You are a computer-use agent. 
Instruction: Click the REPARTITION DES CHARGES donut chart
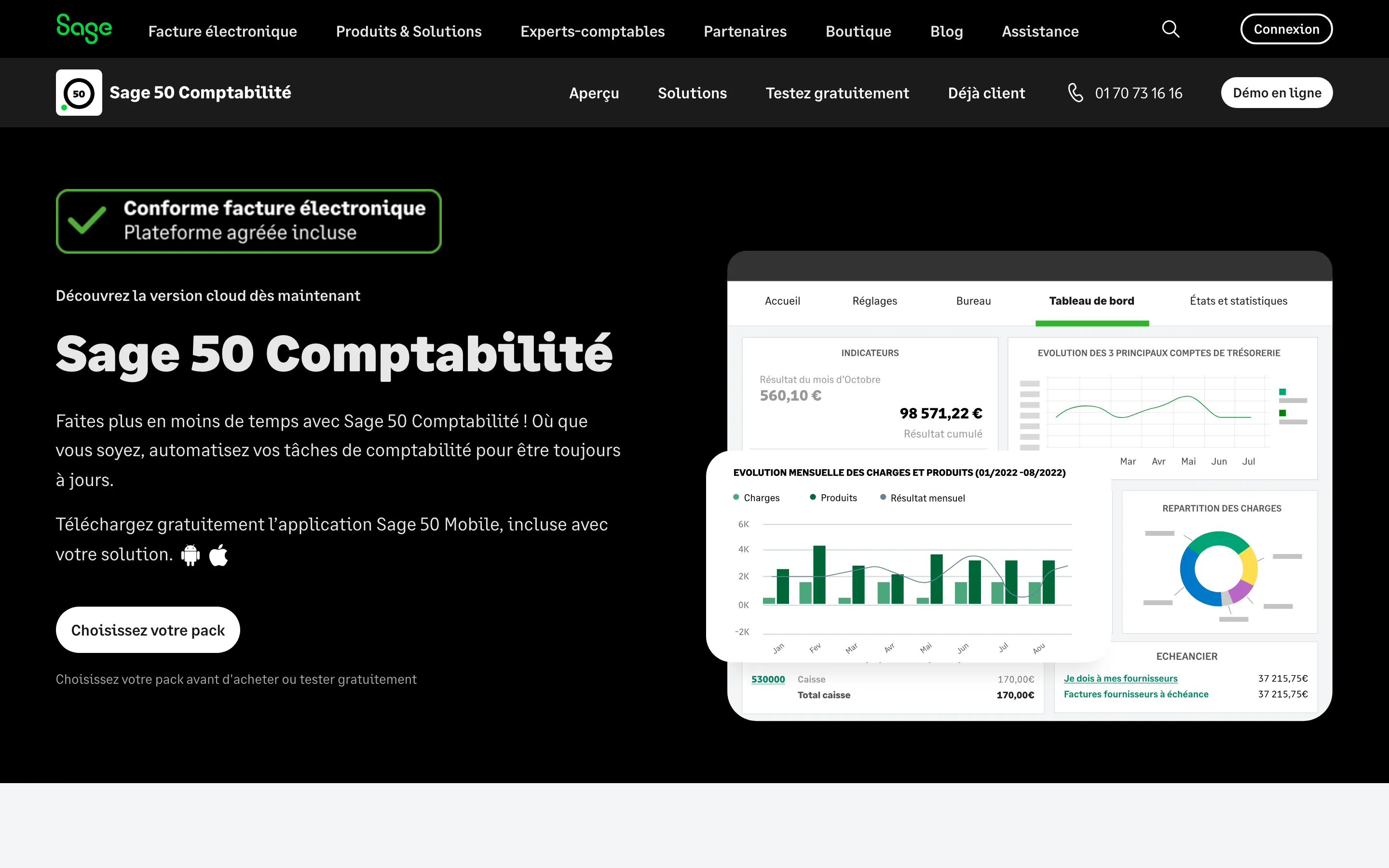pyautogui.click(x=1219, y=569)
